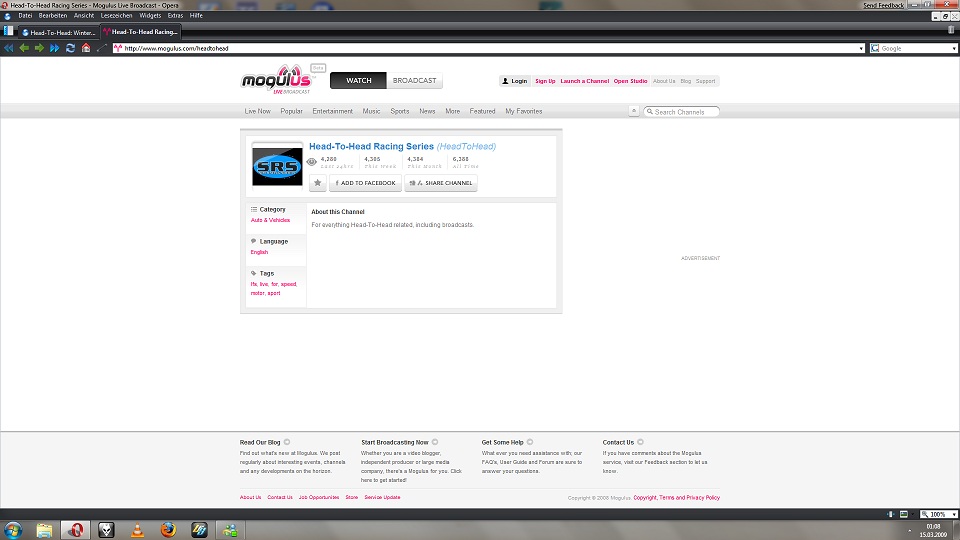Open Windows Explorer from taskbar
The height and width of the screenshot is (540, 960).
pos(44,530)
